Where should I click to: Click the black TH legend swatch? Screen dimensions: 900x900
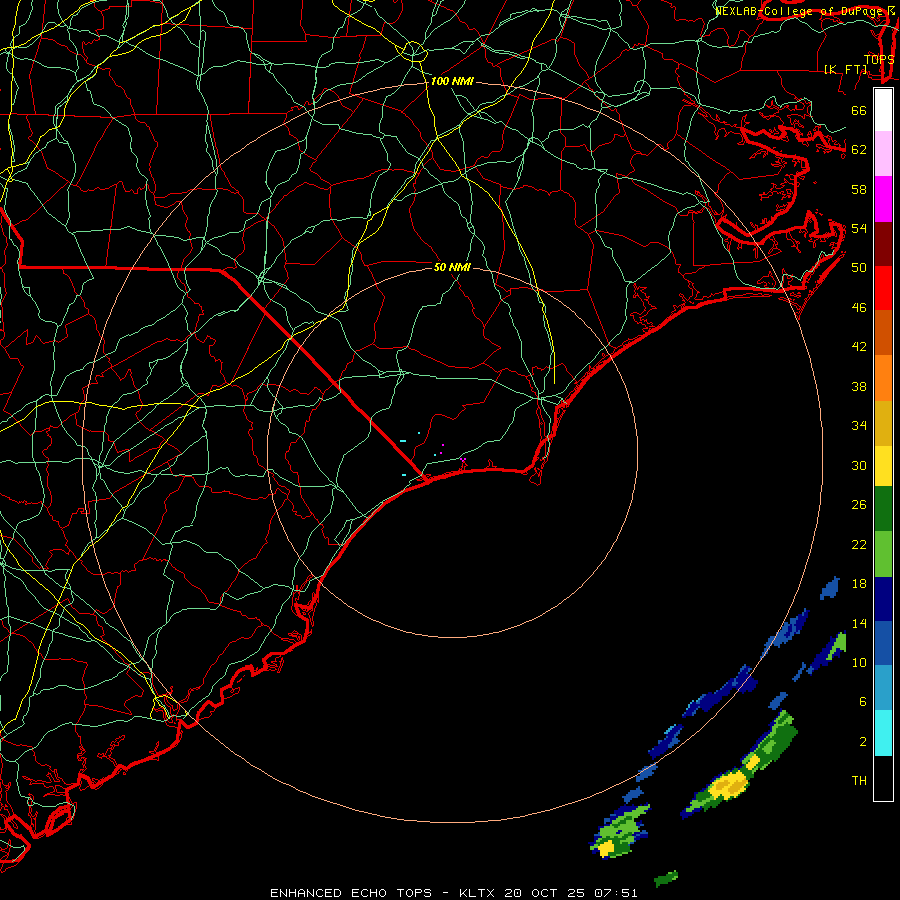883,778
